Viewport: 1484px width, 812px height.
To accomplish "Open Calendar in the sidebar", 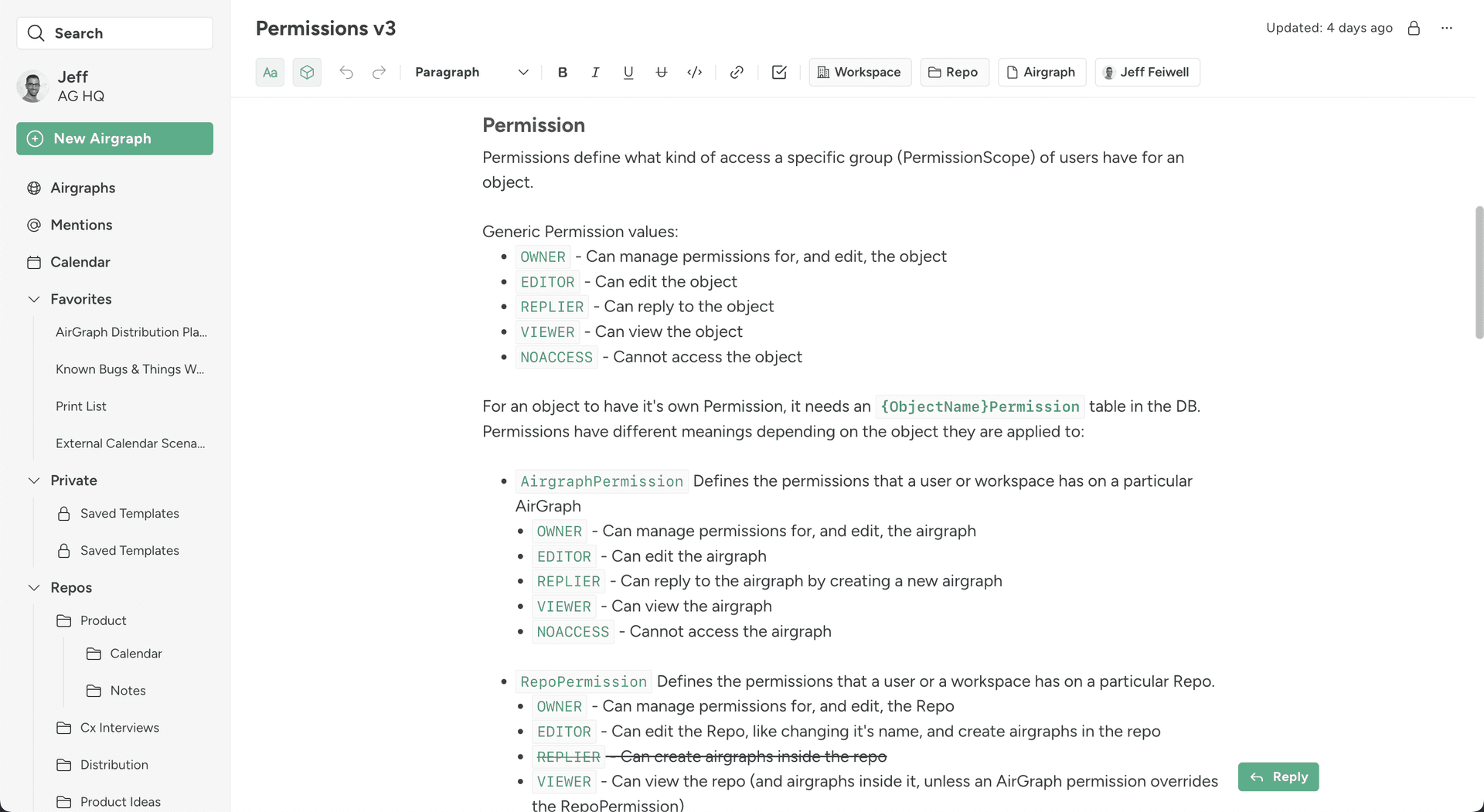I will coord(80,262).
